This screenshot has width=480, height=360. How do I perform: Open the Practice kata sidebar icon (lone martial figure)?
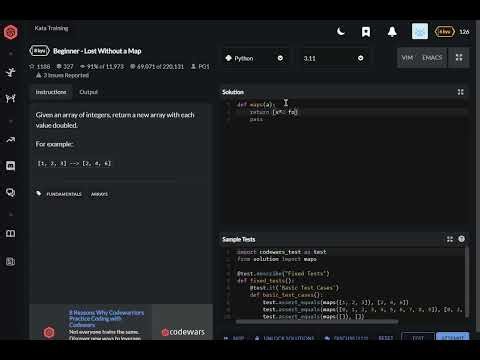click(x=11, y=72)
